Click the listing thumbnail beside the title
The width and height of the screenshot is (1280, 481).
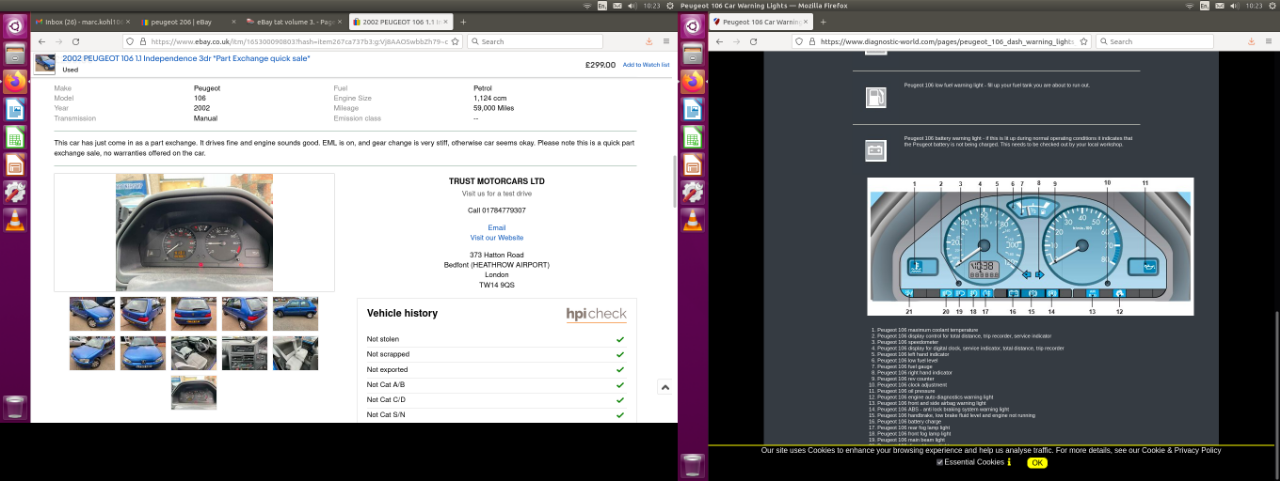(x=45, y=63)
